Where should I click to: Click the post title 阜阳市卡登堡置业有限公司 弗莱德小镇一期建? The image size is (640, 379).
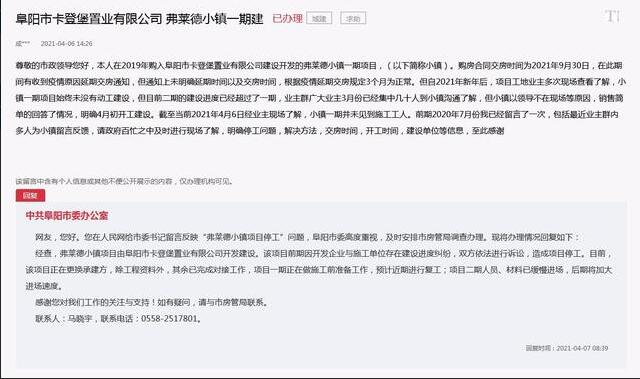(139, 19)
